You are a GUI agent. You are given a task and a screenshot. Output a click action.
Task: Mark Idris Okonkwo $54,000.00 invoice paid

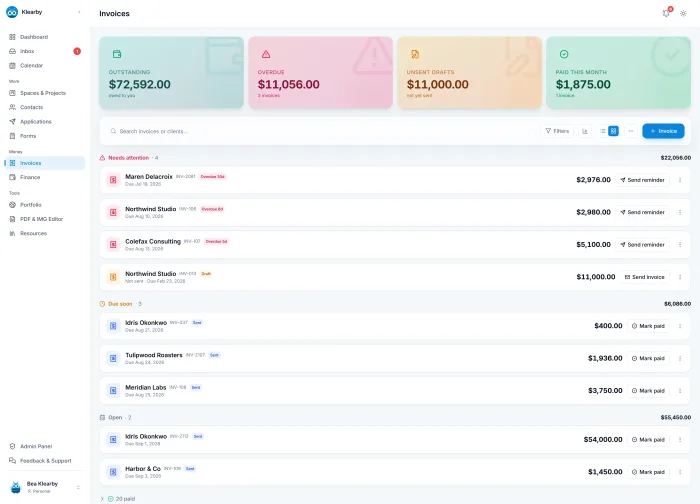(x=648, y=440)
